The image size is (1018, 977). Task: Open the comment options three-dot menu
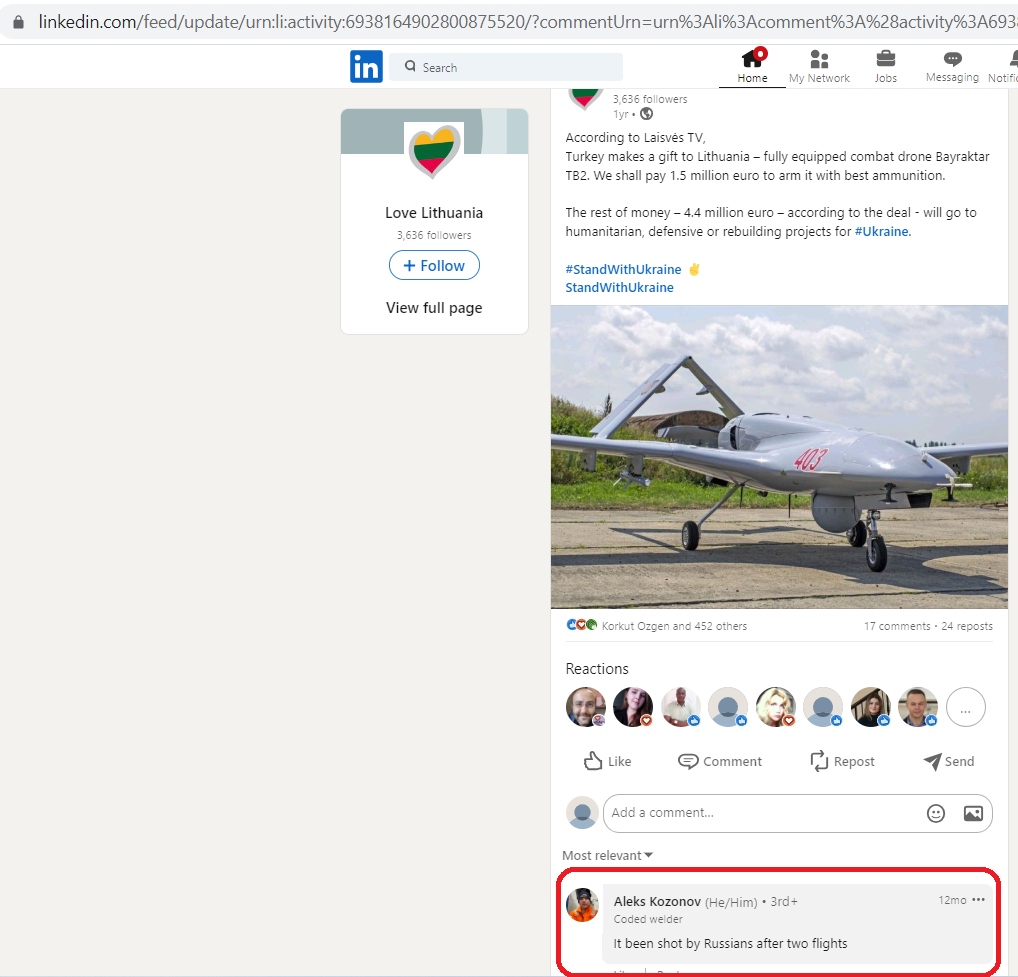pyautogui.click(x=978, y=900)
